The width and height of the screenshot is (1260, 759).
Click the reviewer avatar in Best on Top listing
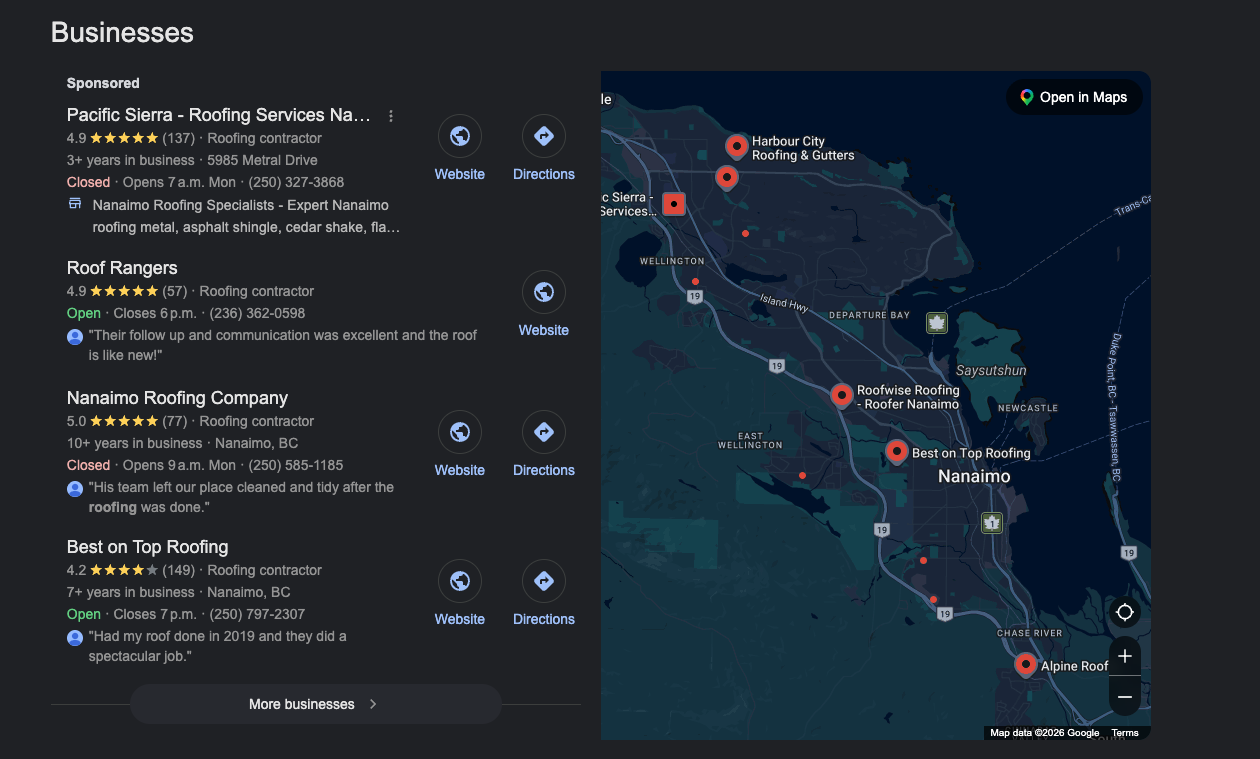coord(75,638)
